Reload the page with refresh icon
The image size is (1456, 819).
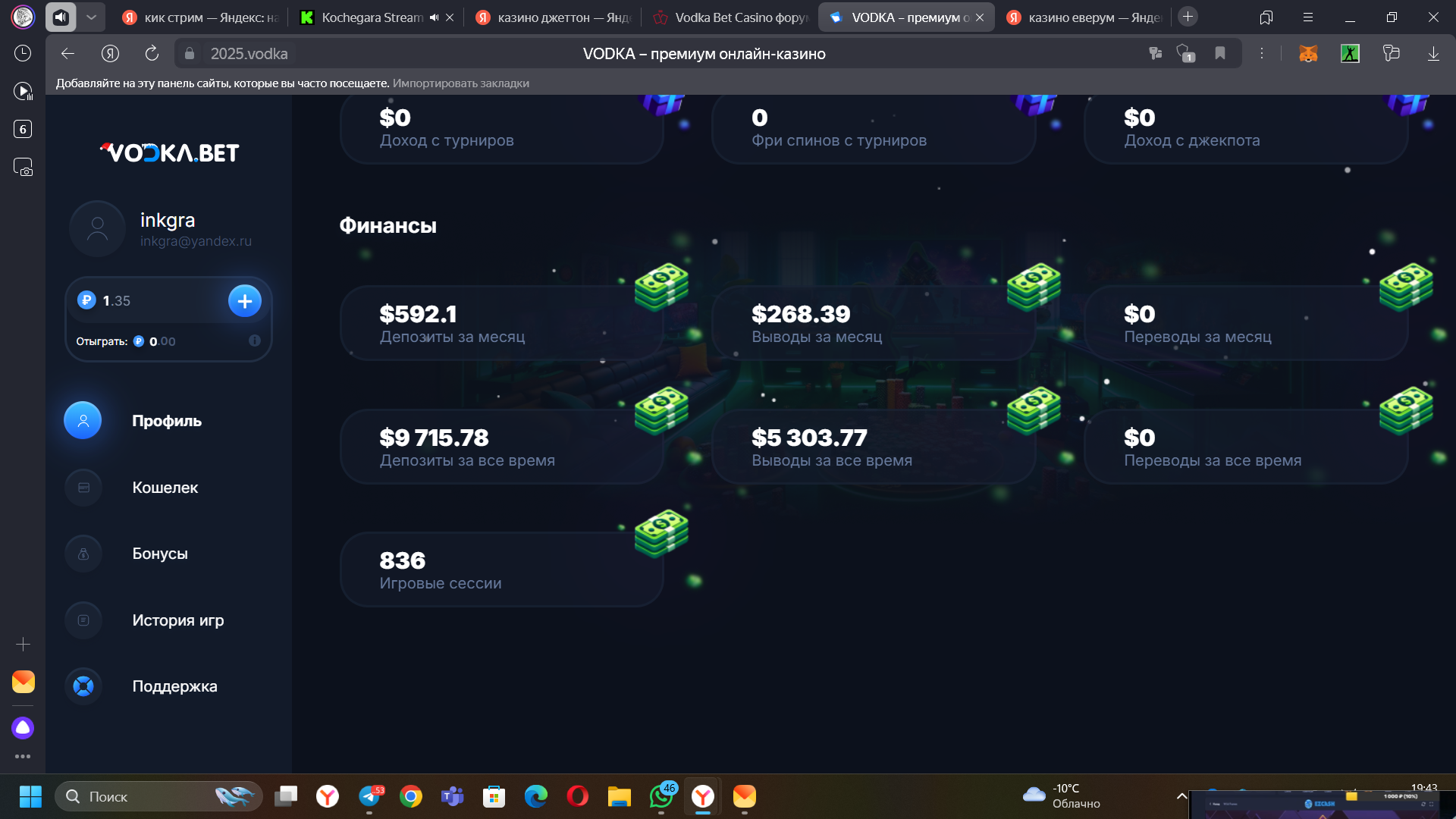[x=152, y=53]
